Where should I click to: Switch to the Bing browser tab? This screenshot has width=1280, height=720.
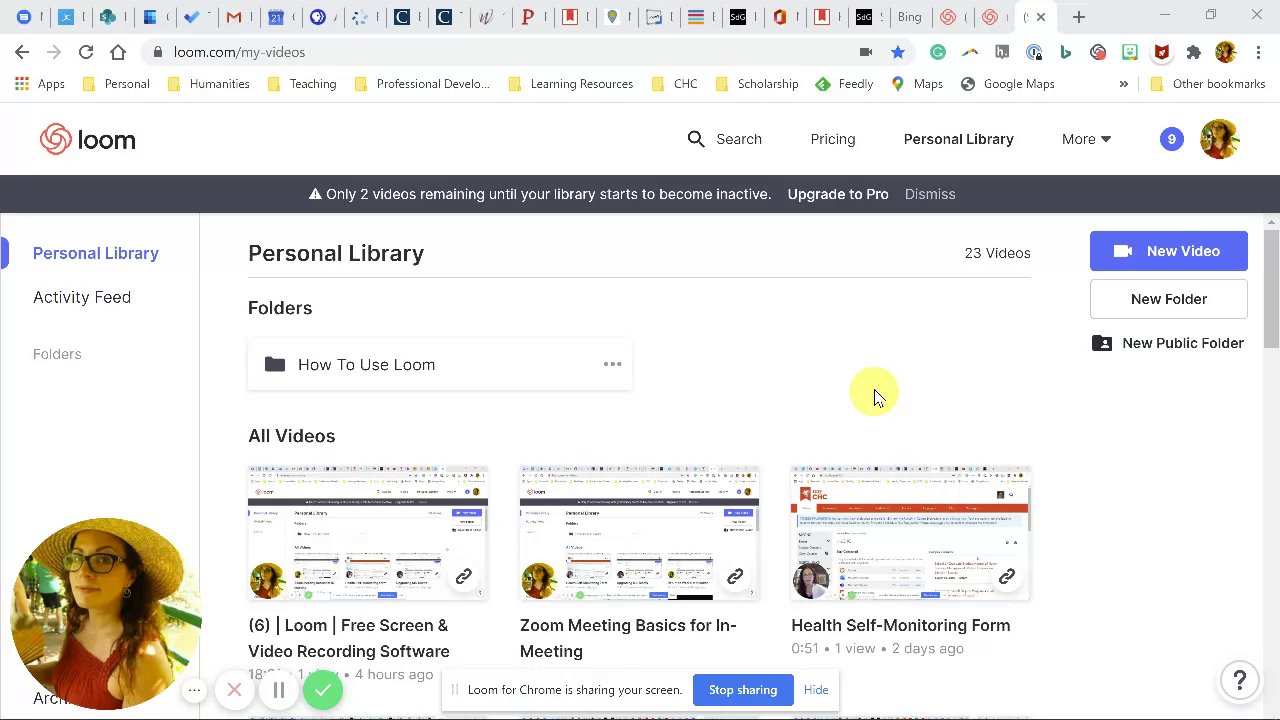point(908,17)
